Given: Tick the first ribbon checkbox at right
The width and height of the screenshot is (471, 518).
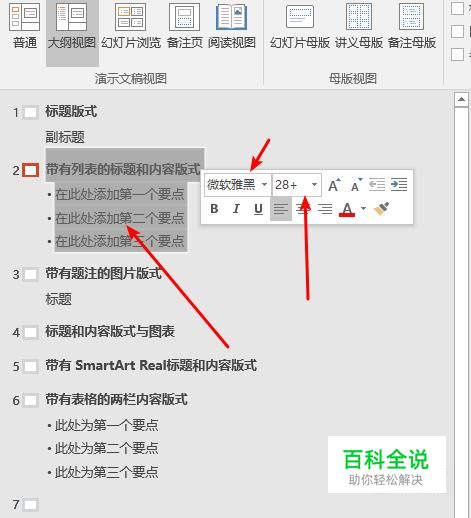Looking at the screenshot, I should click(x=457, y=8).
